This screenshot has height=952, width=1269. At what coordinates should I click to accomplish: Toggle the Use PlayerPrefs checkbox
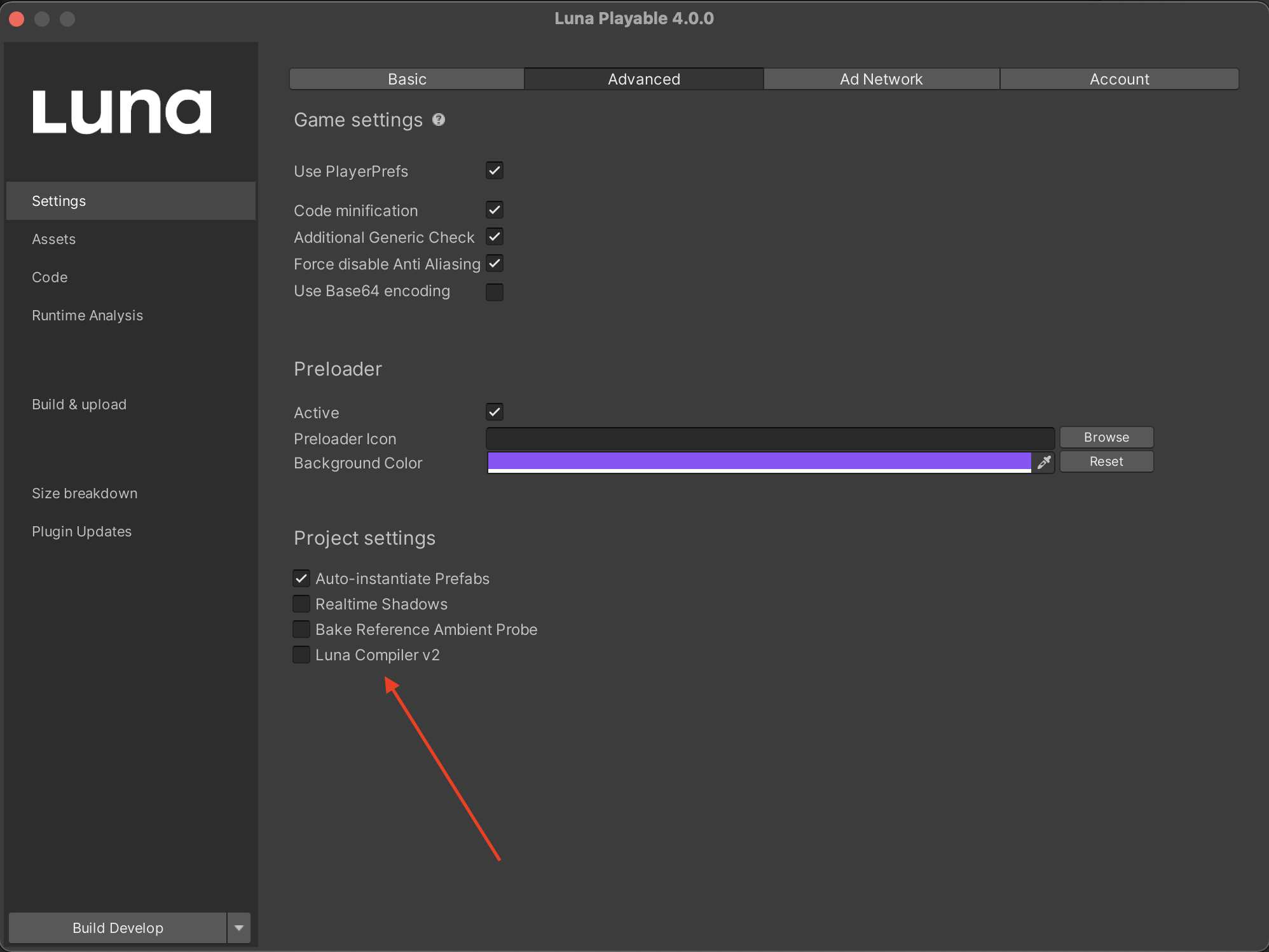tap(495, 170)
